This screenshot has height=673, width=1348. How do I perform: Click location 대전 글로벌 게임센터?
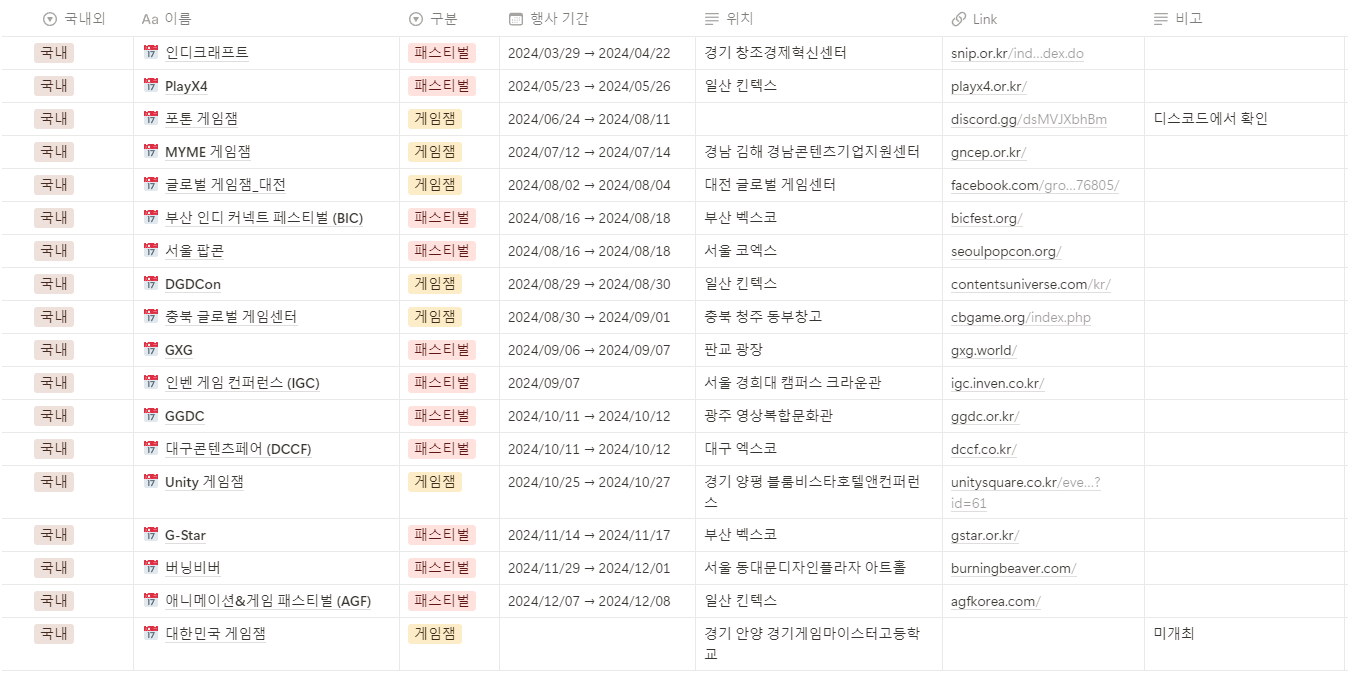point(770,185)
